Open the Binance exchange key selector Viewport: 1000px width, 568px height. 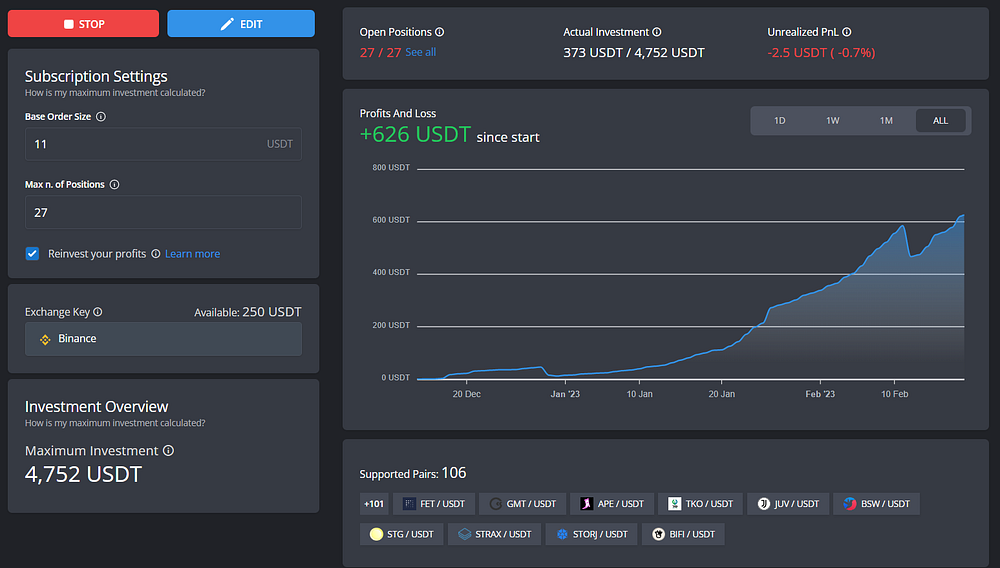tap(163, 339)
